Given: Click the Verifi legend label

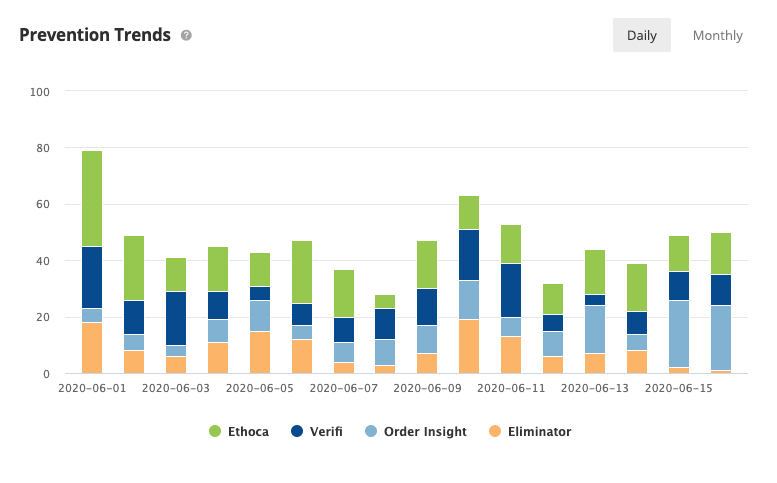Looking at the screenshot, I should coord(326,431).
